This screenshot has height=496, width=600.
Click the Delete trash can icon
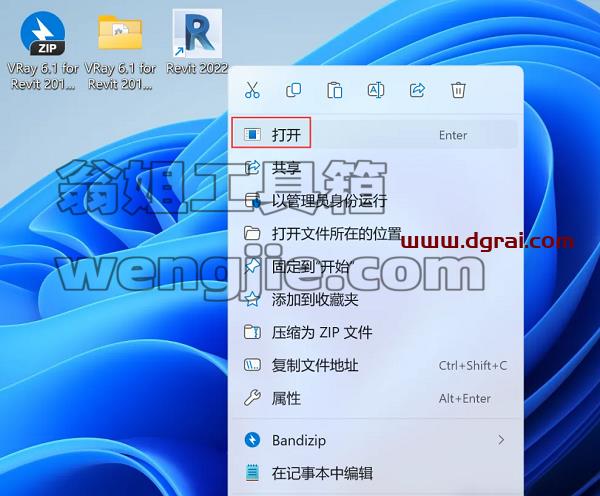[458, 90]
